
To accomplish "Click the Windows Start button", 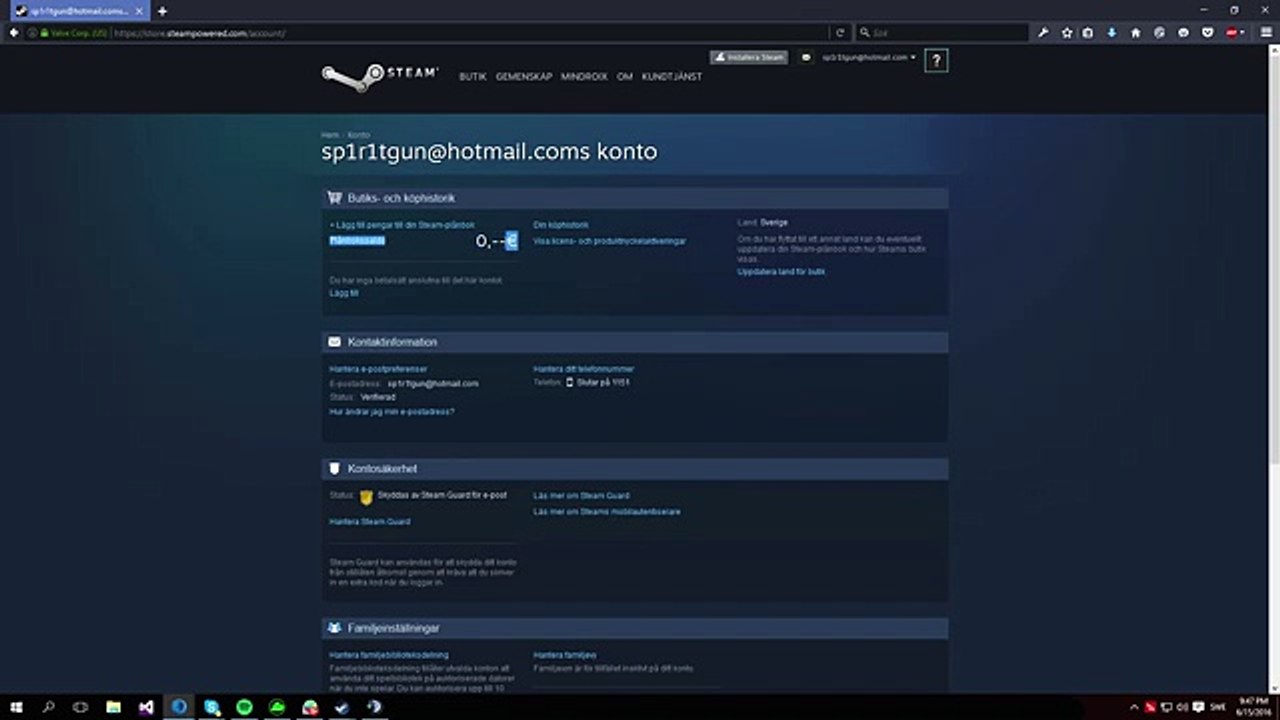I will click(x=16, y=707).
